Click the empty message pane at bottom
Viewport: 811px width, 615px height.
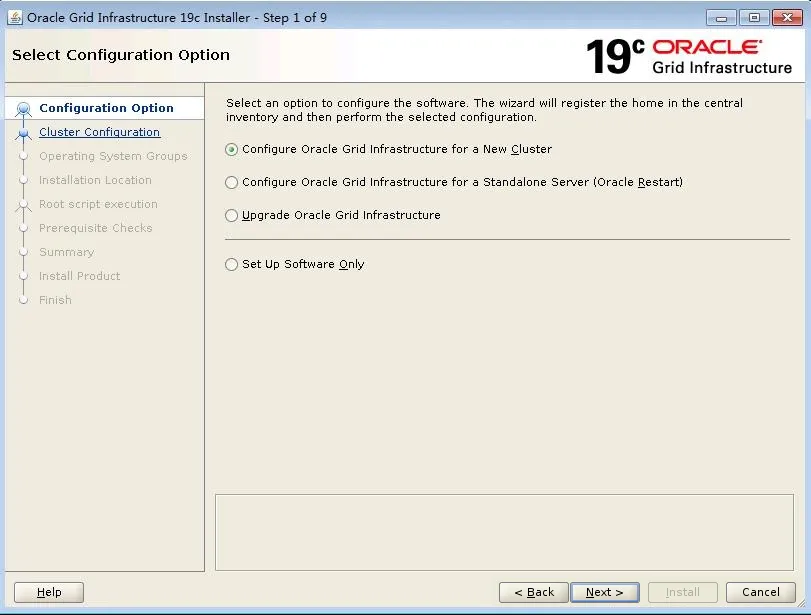tap(504, 532)
